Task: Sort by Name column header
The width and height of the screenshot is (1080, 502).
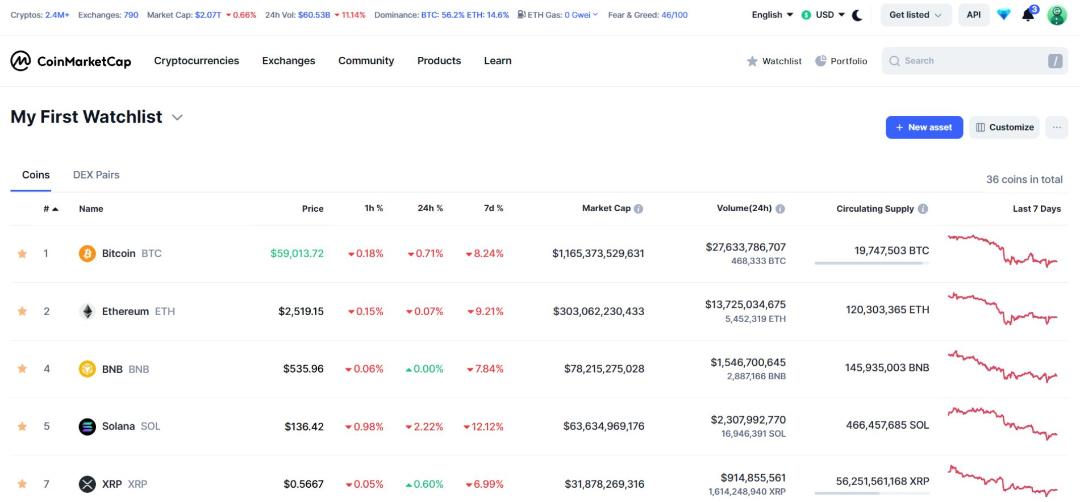Action: coord(91,209)
